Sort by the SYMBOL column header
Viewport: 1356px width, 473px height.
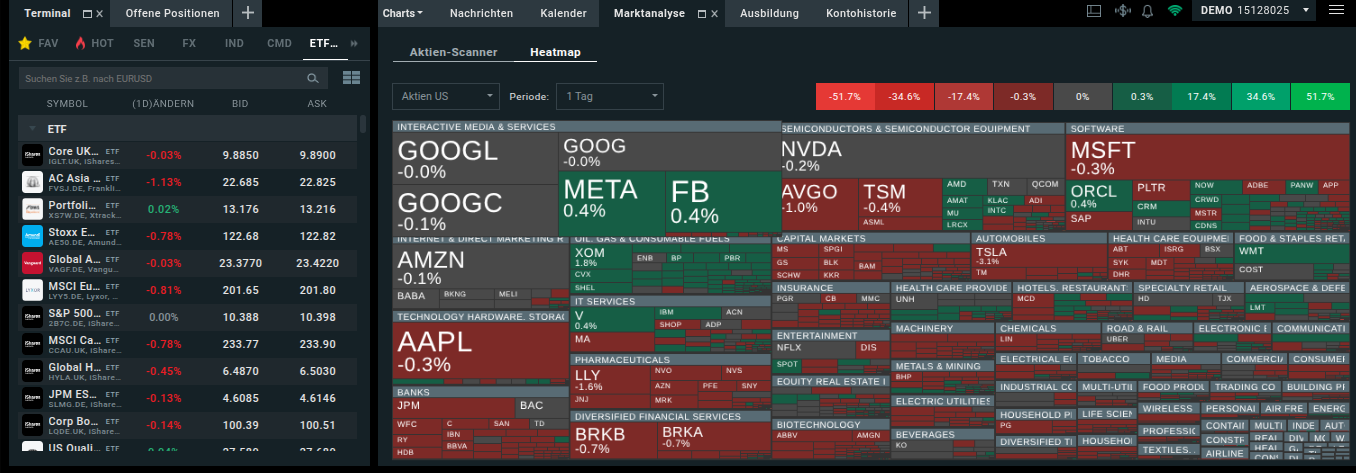[x=67, y=104]
